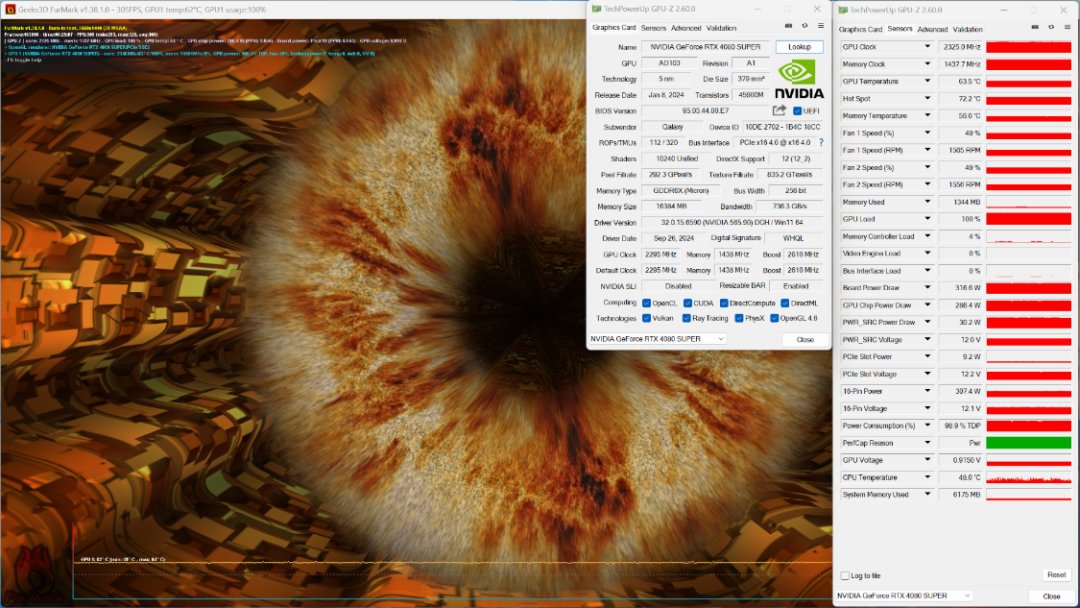This screenshot has height=608, width=1080.
Task: Click the refresh icon in Graphics Card window
Action: coord(804,26)
